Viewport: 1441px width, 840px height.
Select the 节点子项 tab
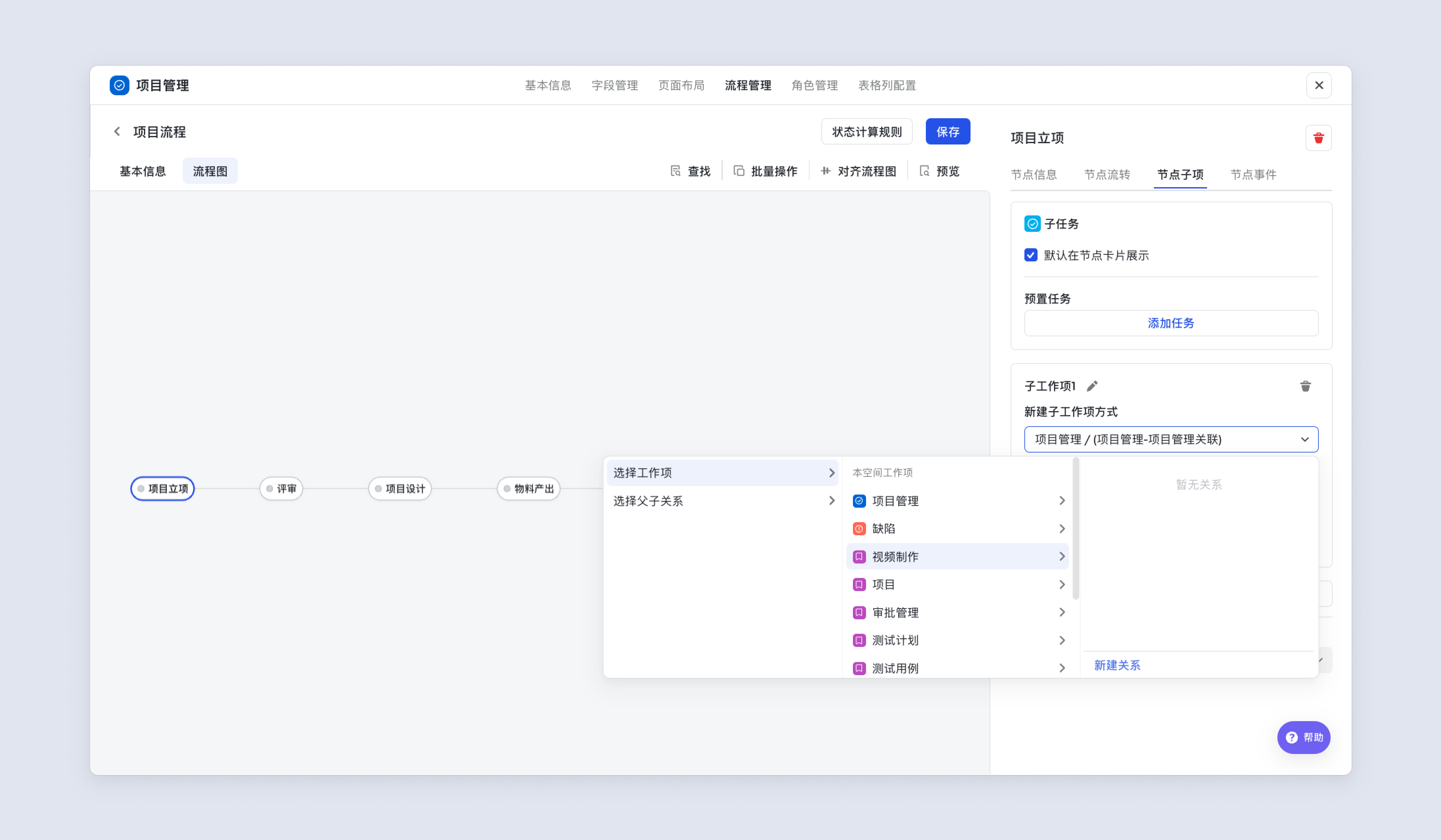click(x=1180, y=174)
